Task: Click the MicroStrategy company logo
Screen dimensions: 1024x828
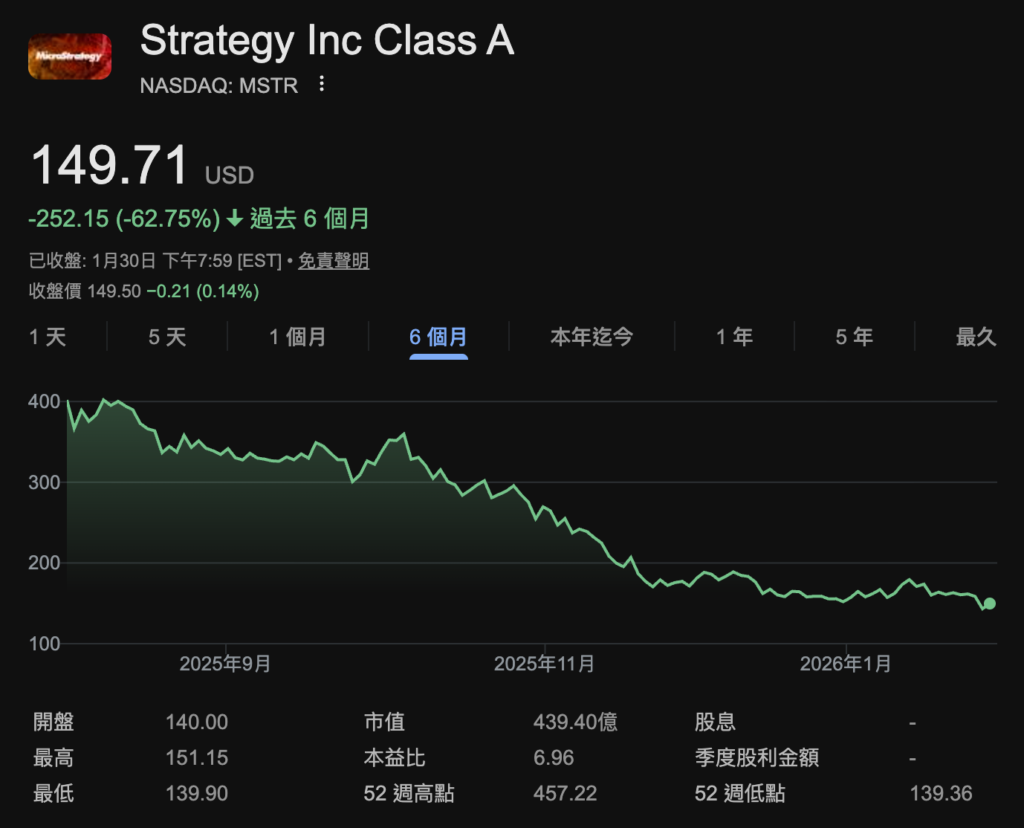Action: pyautogui.click(x=69, y=58)
